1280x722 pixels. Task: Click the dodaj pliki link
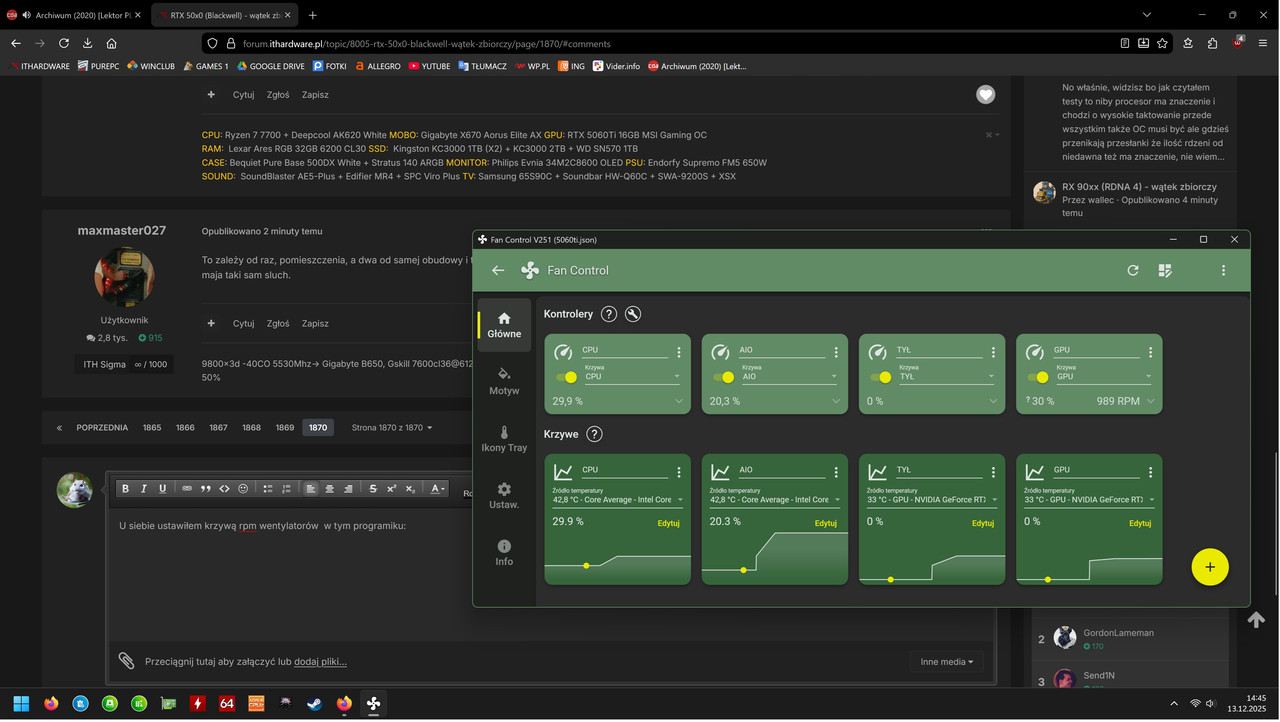pyautogui.click(x=320, y=661)
